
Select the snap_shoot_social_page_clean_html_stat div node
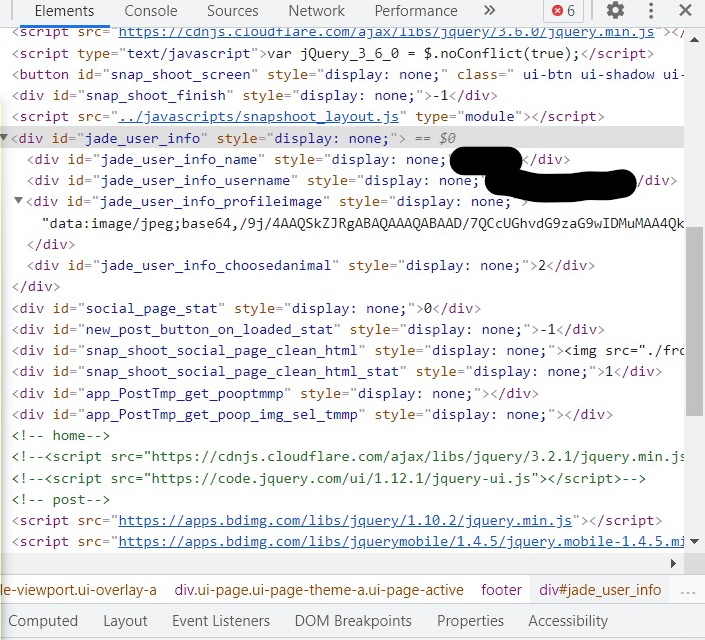[337, 371]
